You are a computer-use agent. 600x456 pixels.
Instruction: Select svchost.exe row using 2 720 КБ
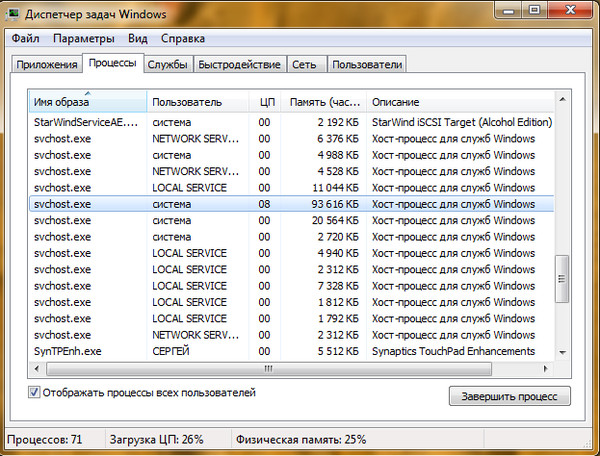pos(292,237)
